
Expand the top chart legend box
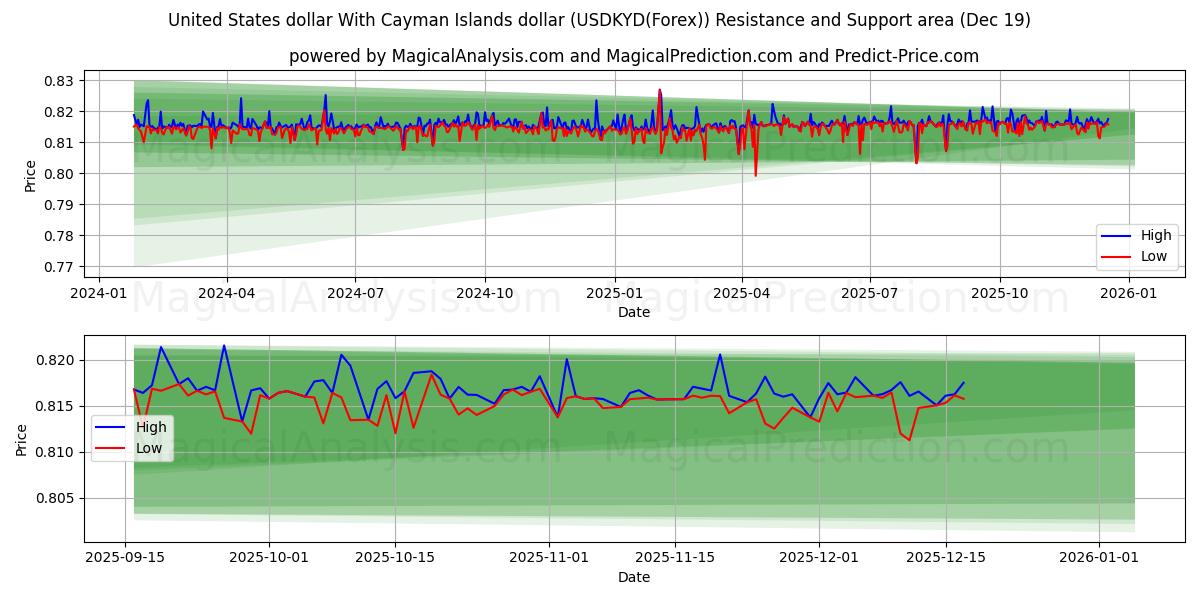point(1137,245)
